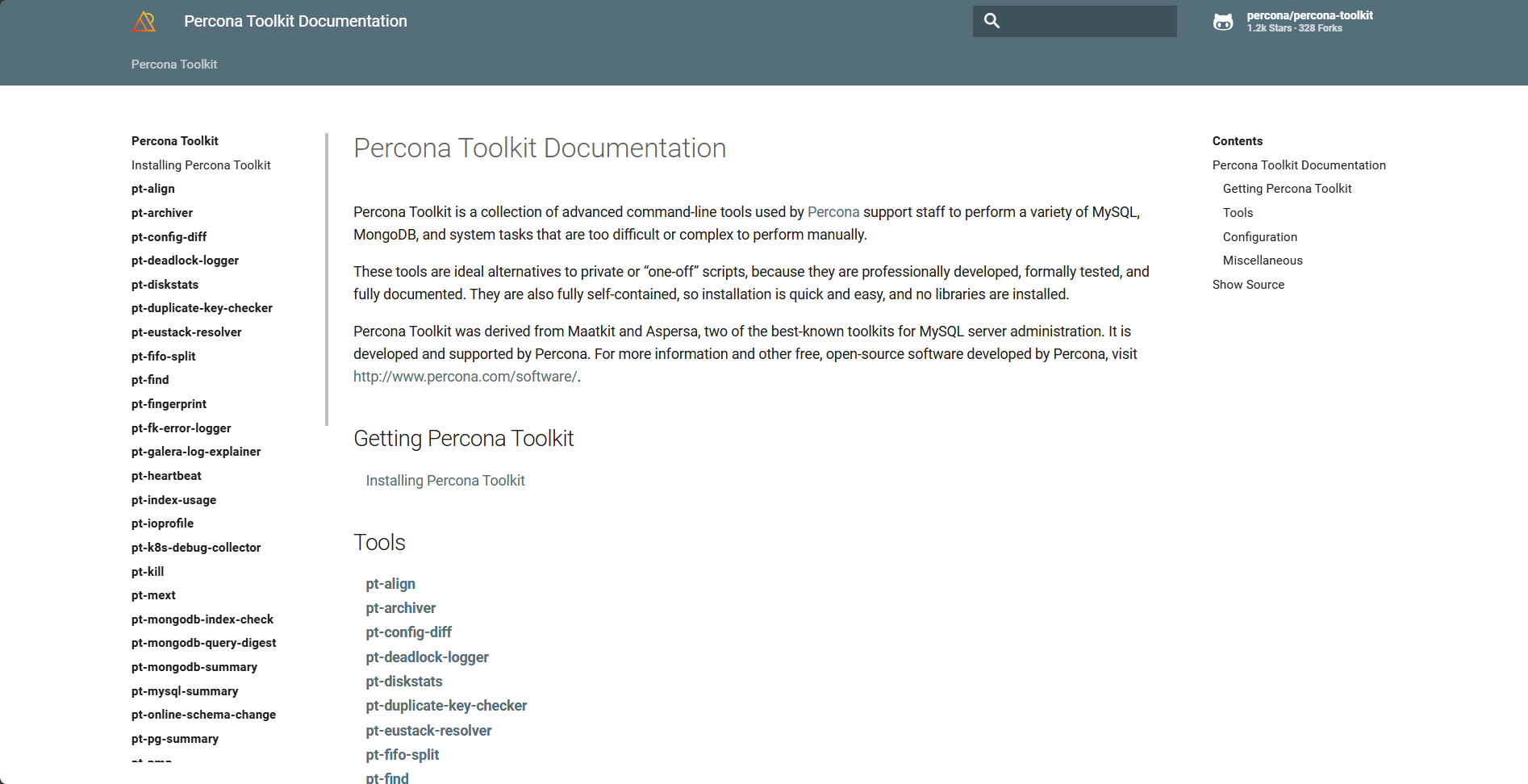
Task: Open pt-deadlock-logger link under Tools heading
Action: click(427, 657)
